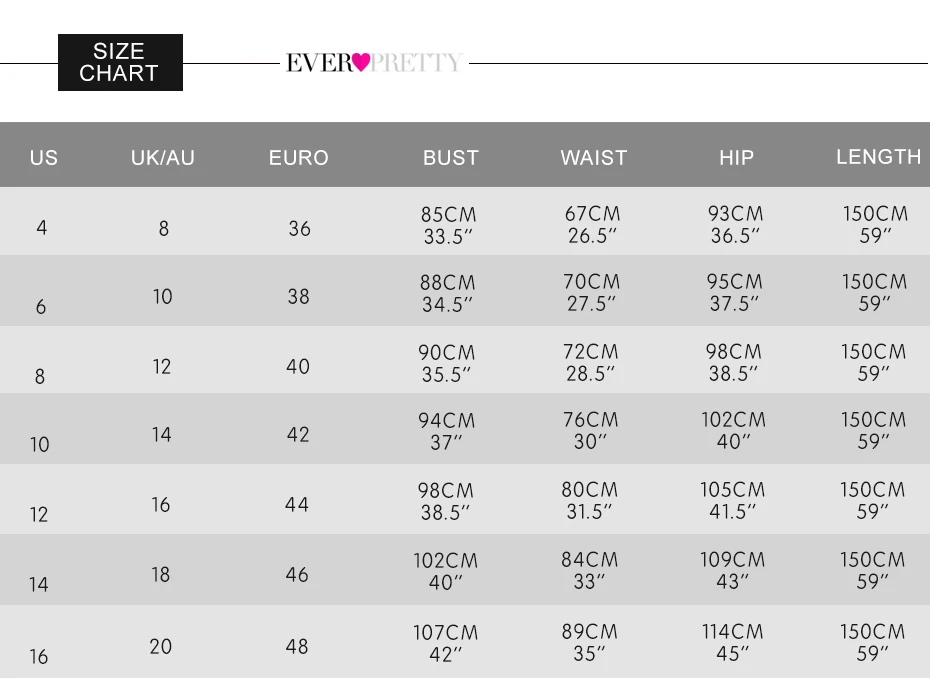The width and height of the screenshot is (930, 686).
Task: Select the US column header
Action: pyautogui.click(x=44, y=157)
